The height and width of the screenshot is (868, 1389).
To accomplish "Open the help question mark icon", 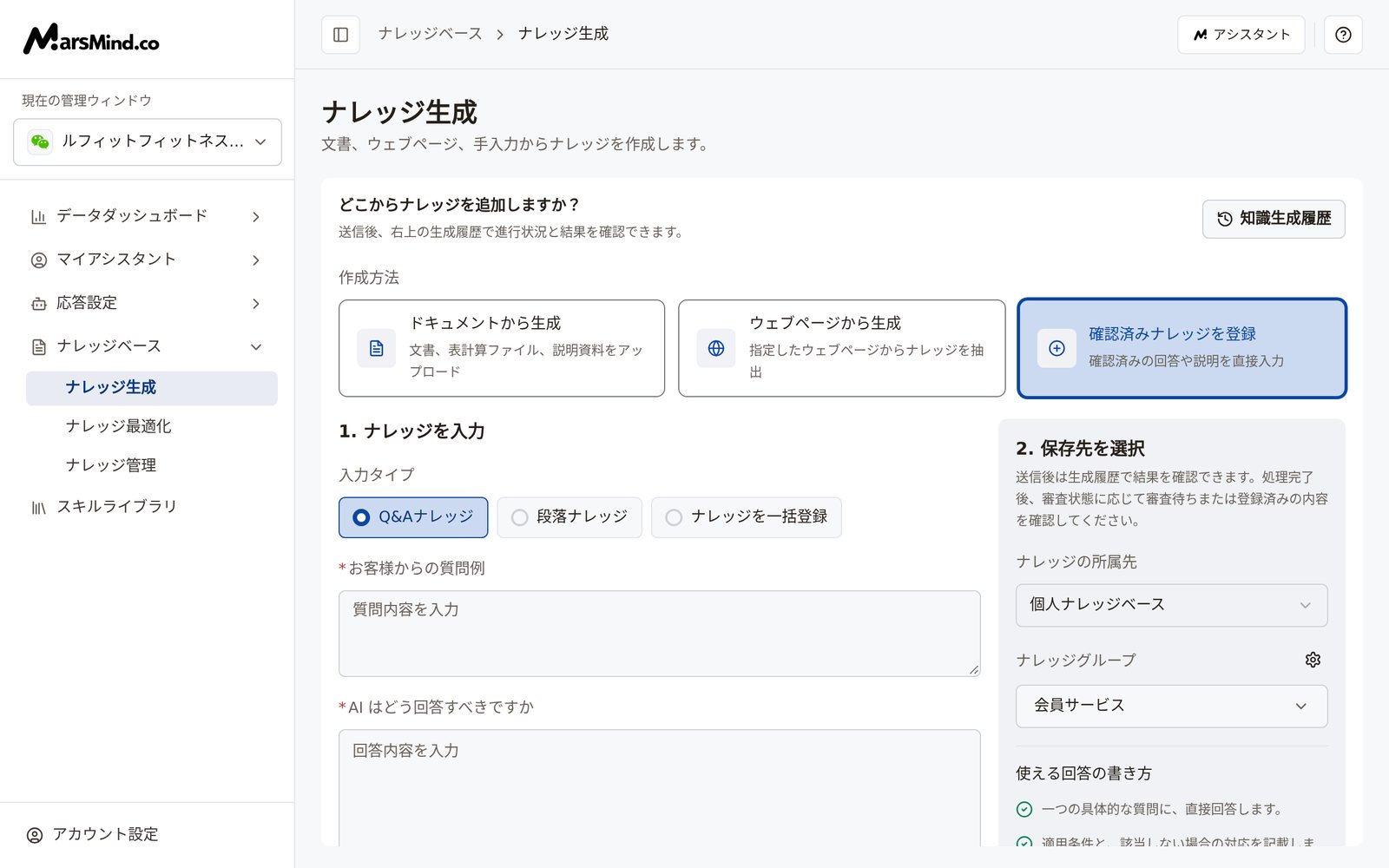I will [1343, 35].
